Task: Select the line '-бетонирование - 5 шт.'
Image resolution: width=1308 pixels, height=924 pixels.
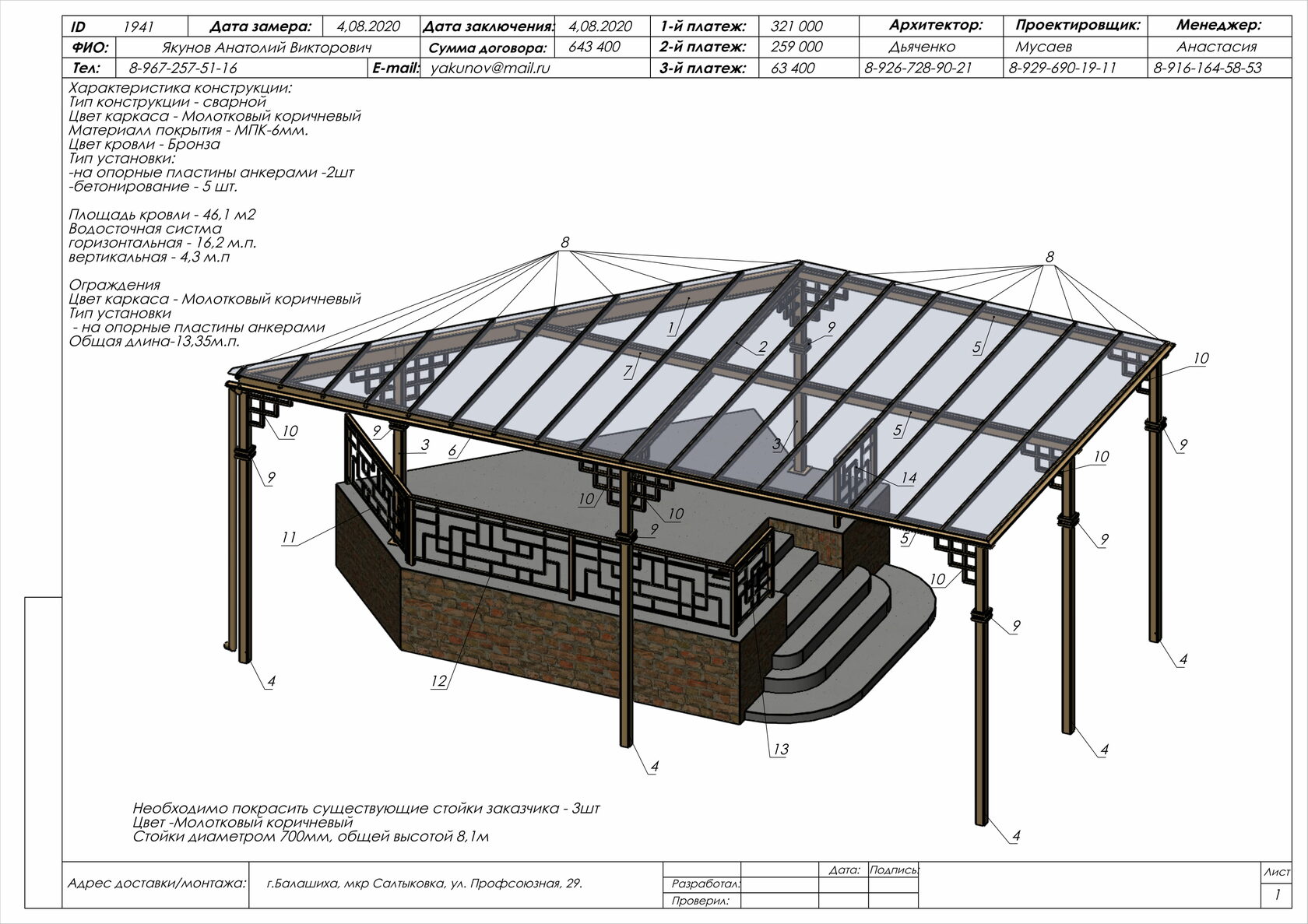Action: [153, 187]
